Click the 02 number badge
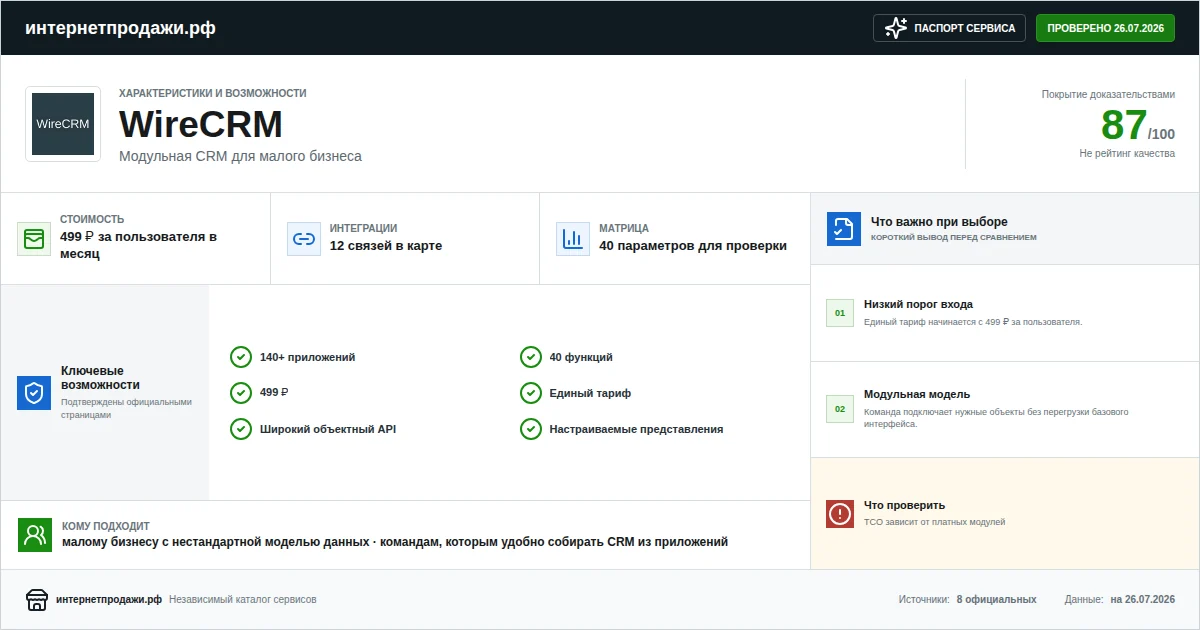Screen dimensions: 1200x630 click(x=840, y=409)
